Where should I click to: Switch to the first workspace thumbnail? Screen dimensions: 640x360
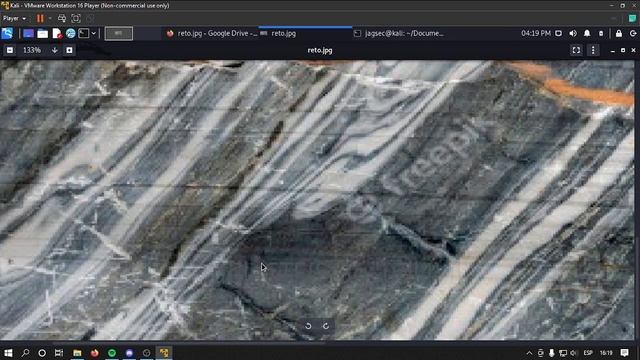(119, 33)
